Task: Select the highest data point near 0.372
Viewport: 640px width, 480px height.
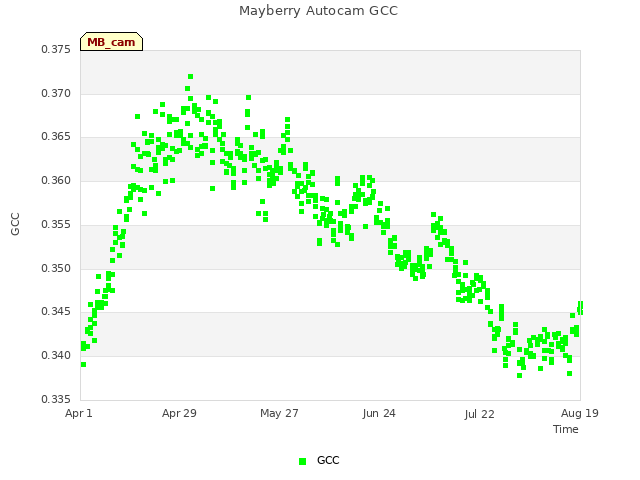Action: click(x=191, y=77)
